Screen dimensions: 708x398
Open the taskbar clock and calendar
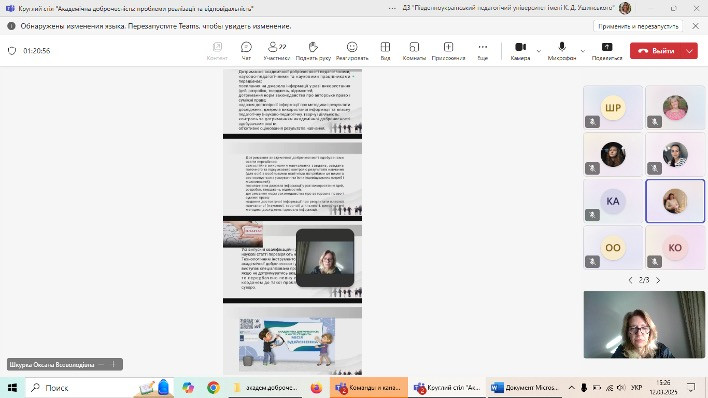pos(663,388)
